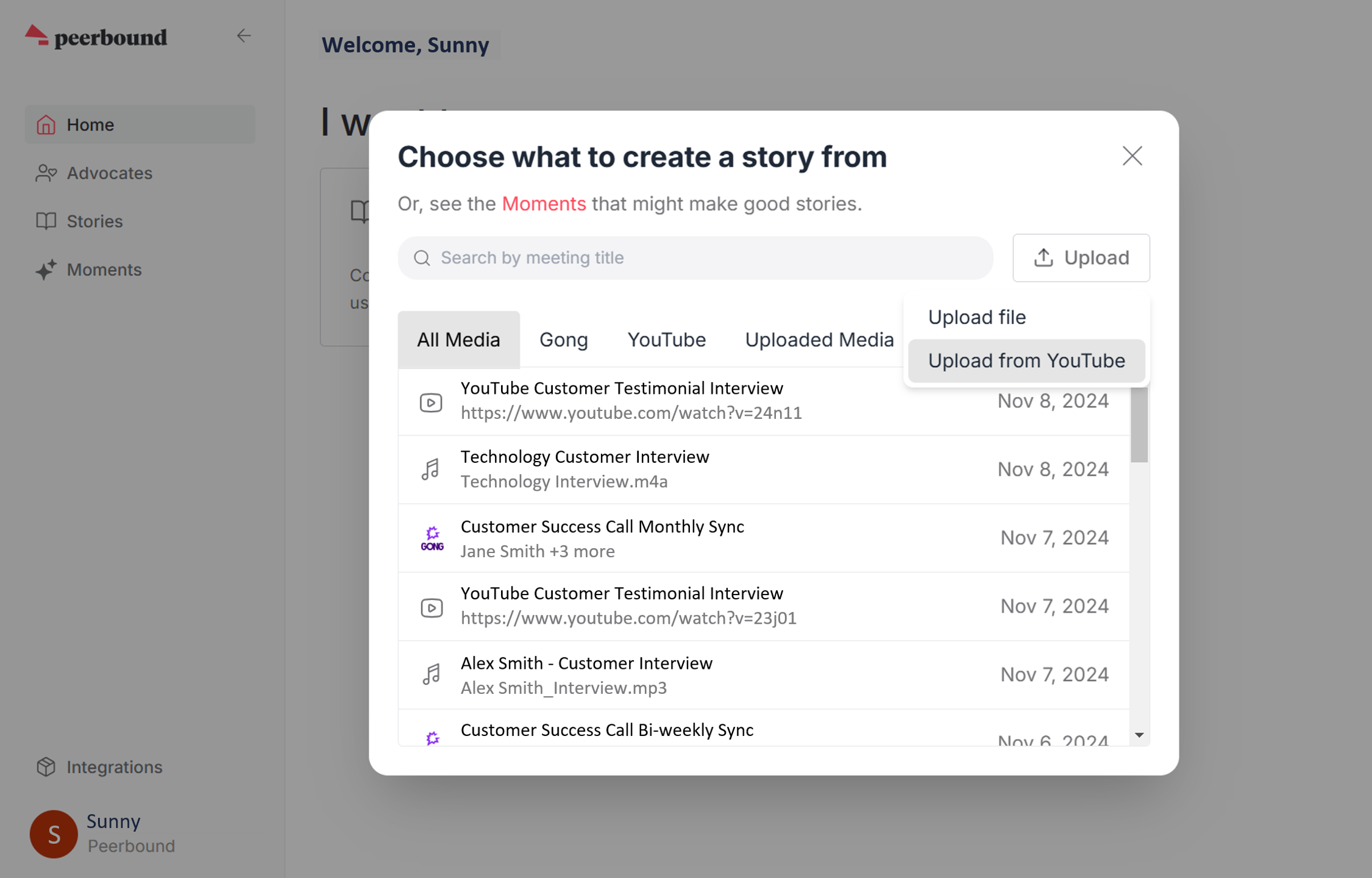
Task: Choose Upload from YouTube option
Action: pos(1026,361)
